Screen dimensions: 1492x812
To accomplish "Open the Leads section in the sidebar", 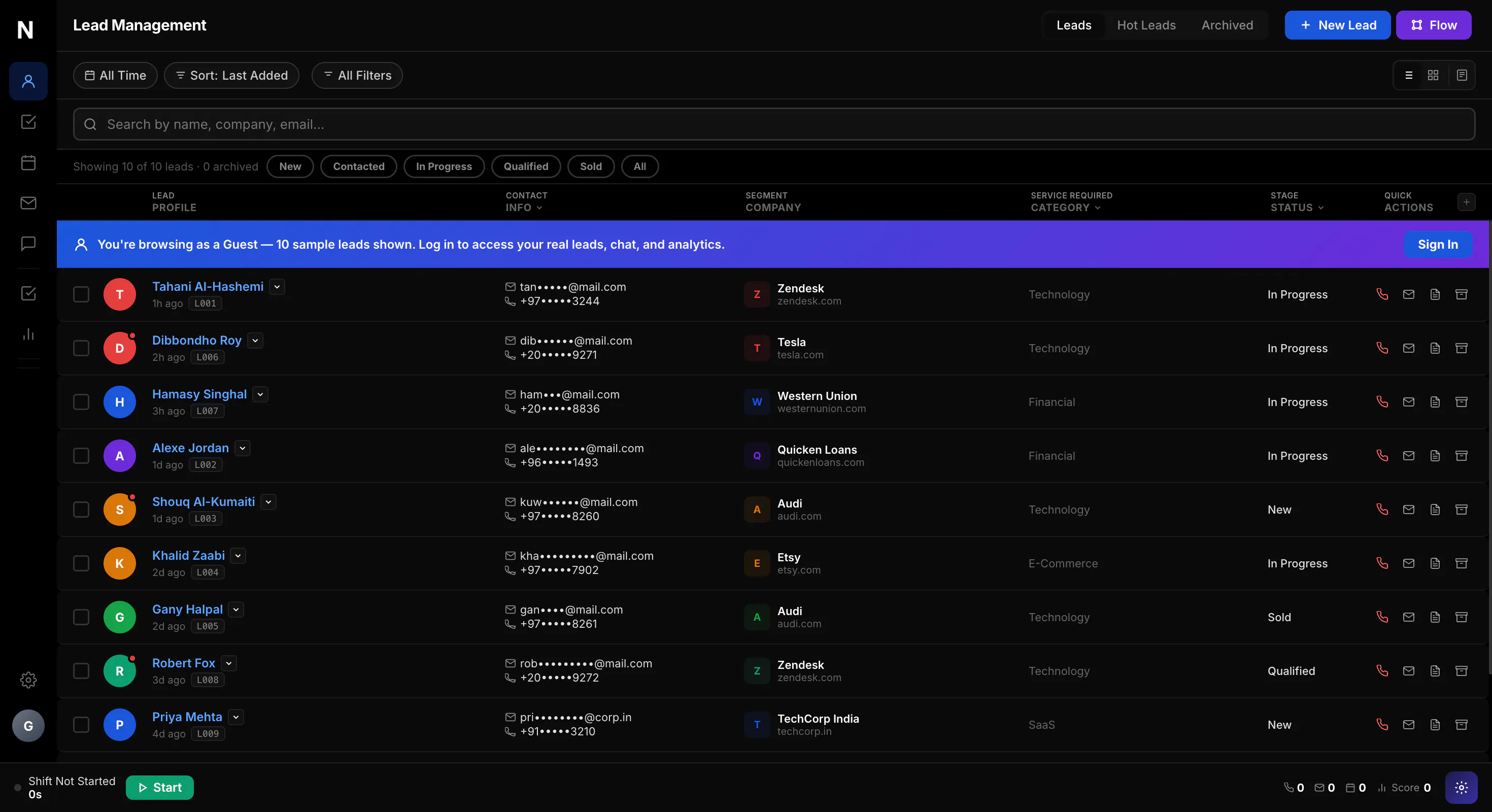I will [28, 81].
